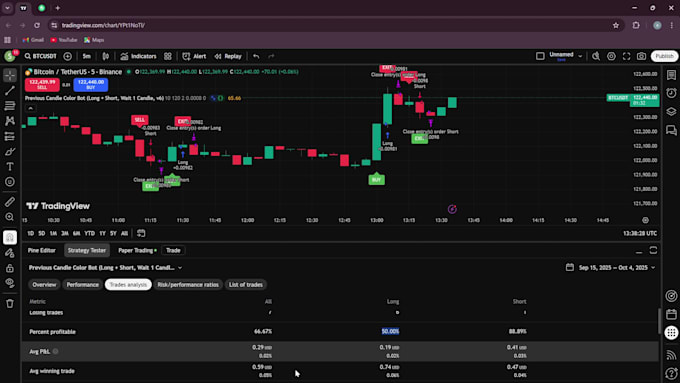Screen dimensions: 680x383
Task: Open quick search magnifier icon
Action: pyautogui.click(x=596, y=56)
